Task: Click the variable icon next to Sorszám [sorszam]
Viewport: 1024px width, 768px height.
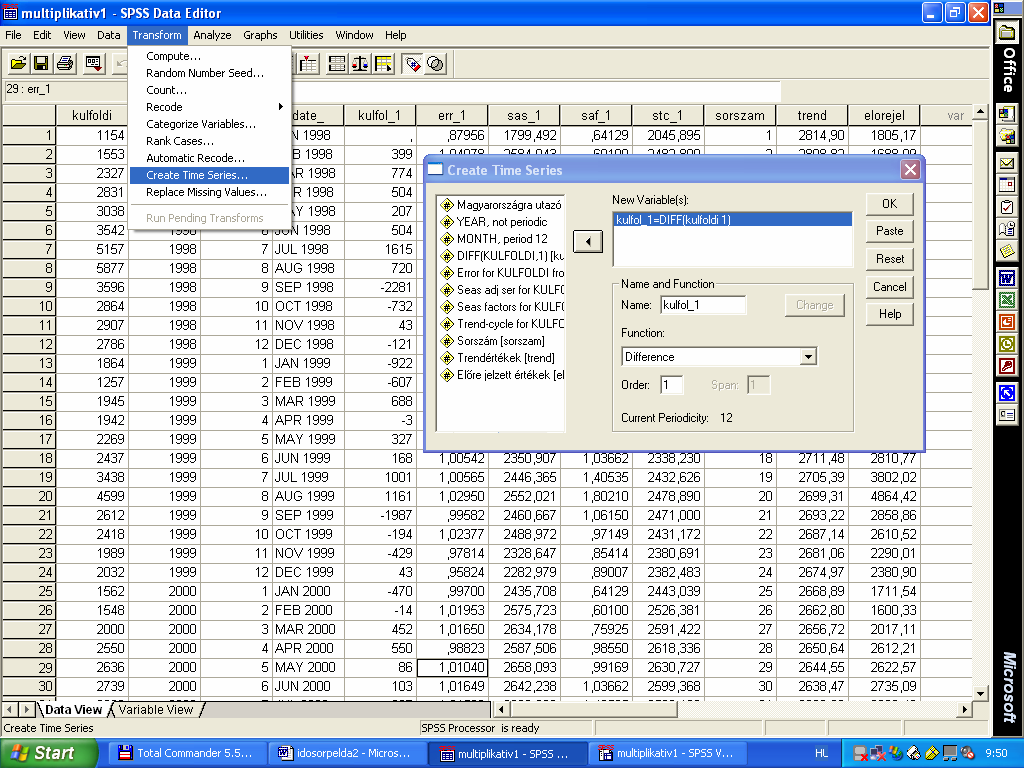Action: (447, 341)
